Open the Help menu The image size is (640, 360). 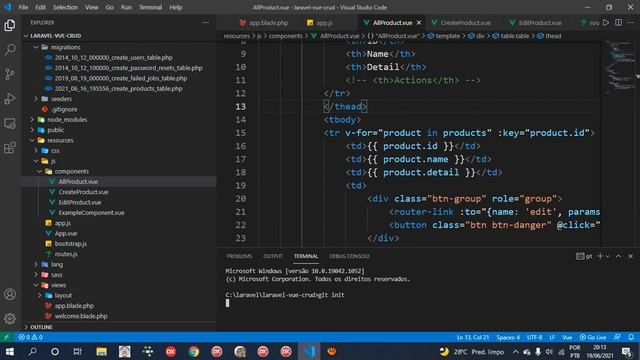coord(176,7)
